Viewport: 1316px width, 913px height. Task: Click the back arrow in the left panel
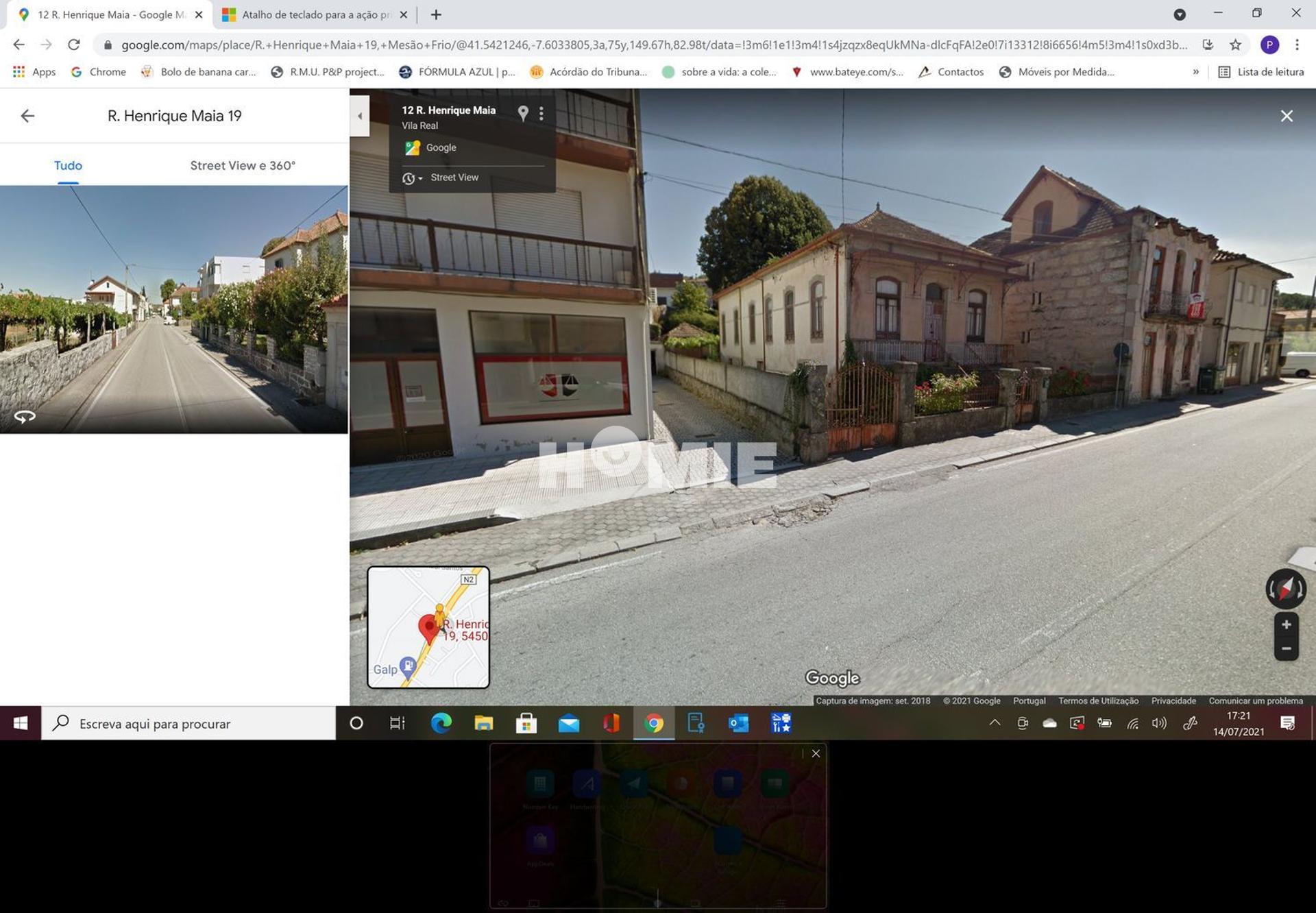[27, 115]
